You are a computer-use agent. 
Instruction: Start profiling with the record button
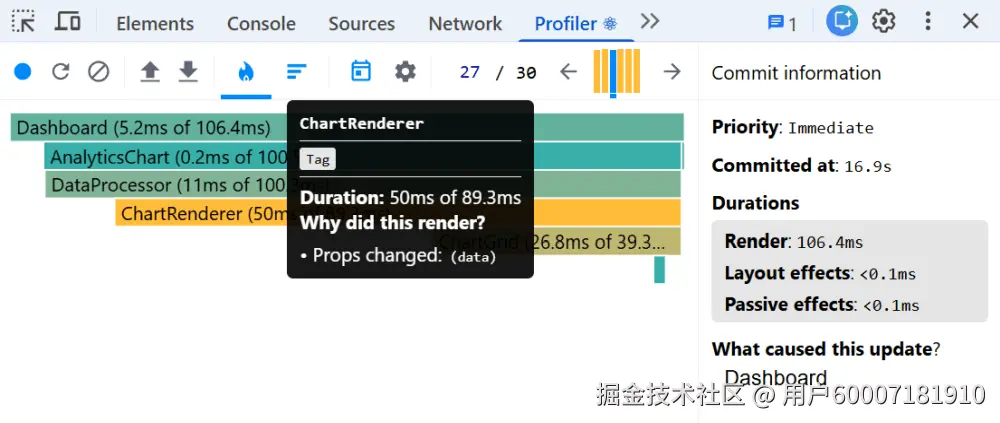[x=22, y=72]
